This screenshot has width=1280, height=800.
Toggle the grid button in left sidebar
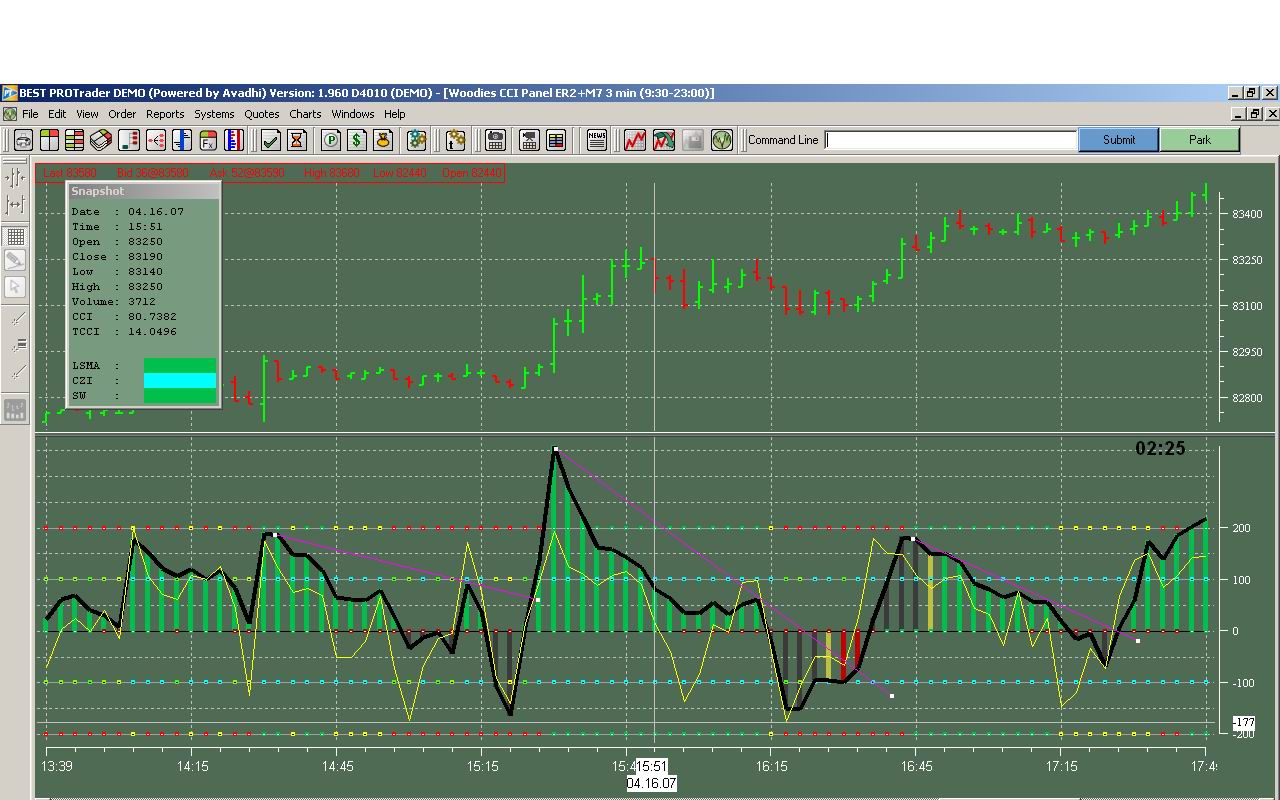(x=15, y=237)
